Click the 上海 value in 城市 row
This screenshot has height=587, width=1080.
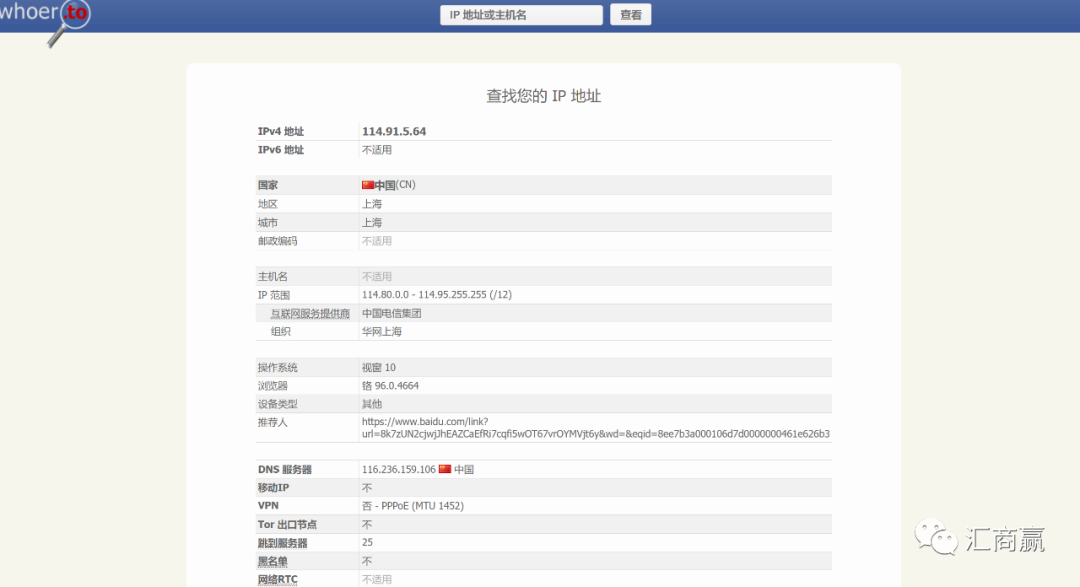372,223
